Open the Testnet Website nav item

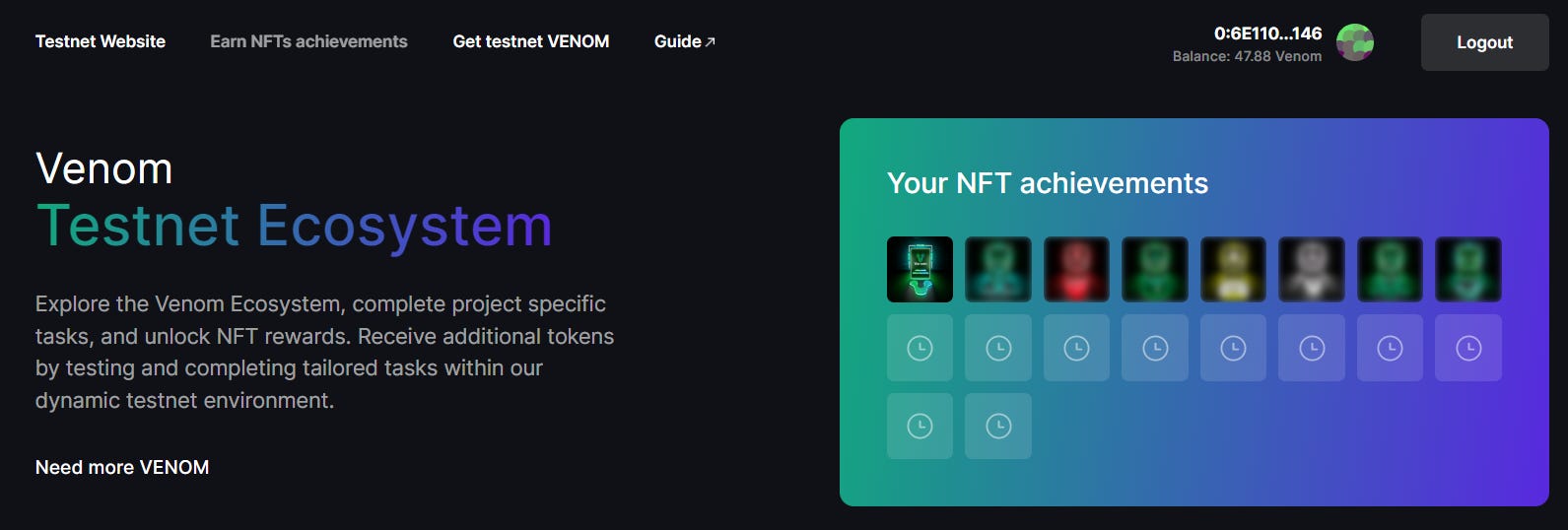coord(101,41)
